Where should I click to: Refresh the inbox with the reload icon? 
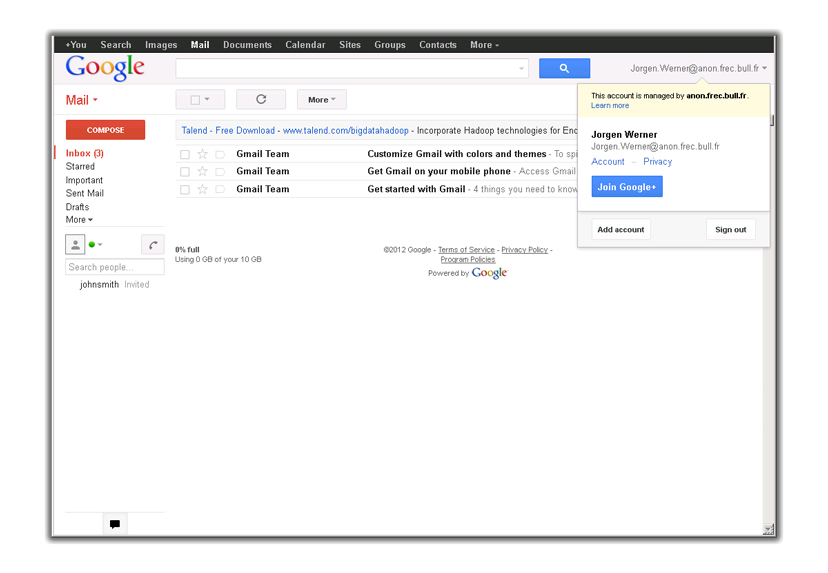(x=261, y=99)
